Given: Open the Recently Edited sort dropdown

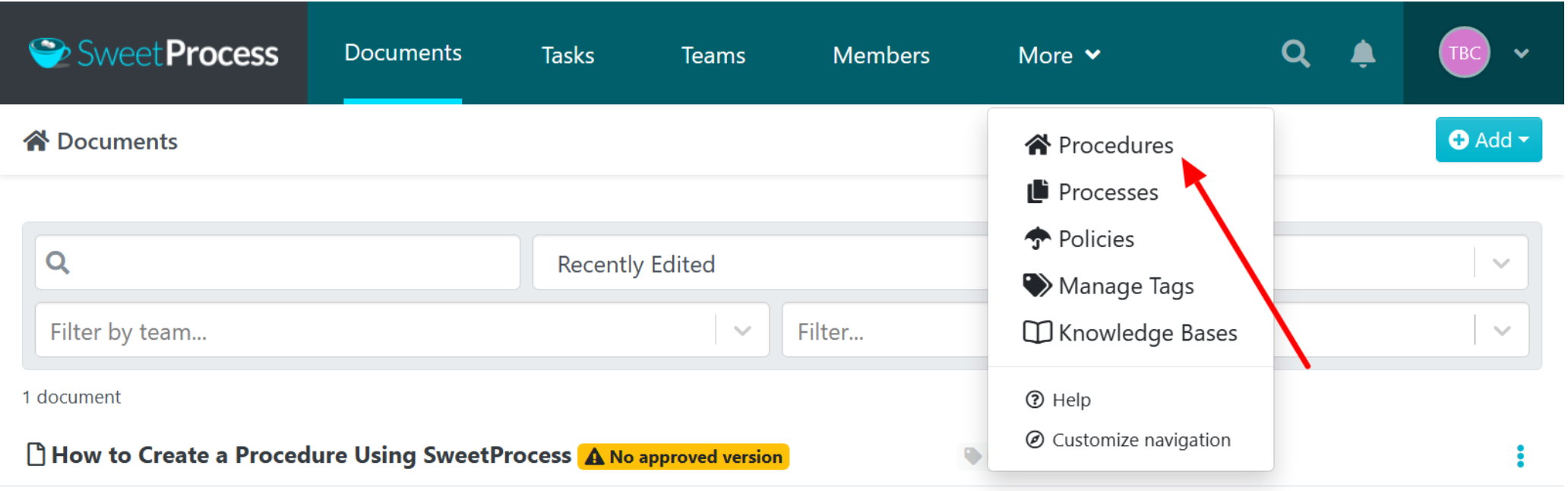Looking at the screenshot, I should click(1030, 263).
